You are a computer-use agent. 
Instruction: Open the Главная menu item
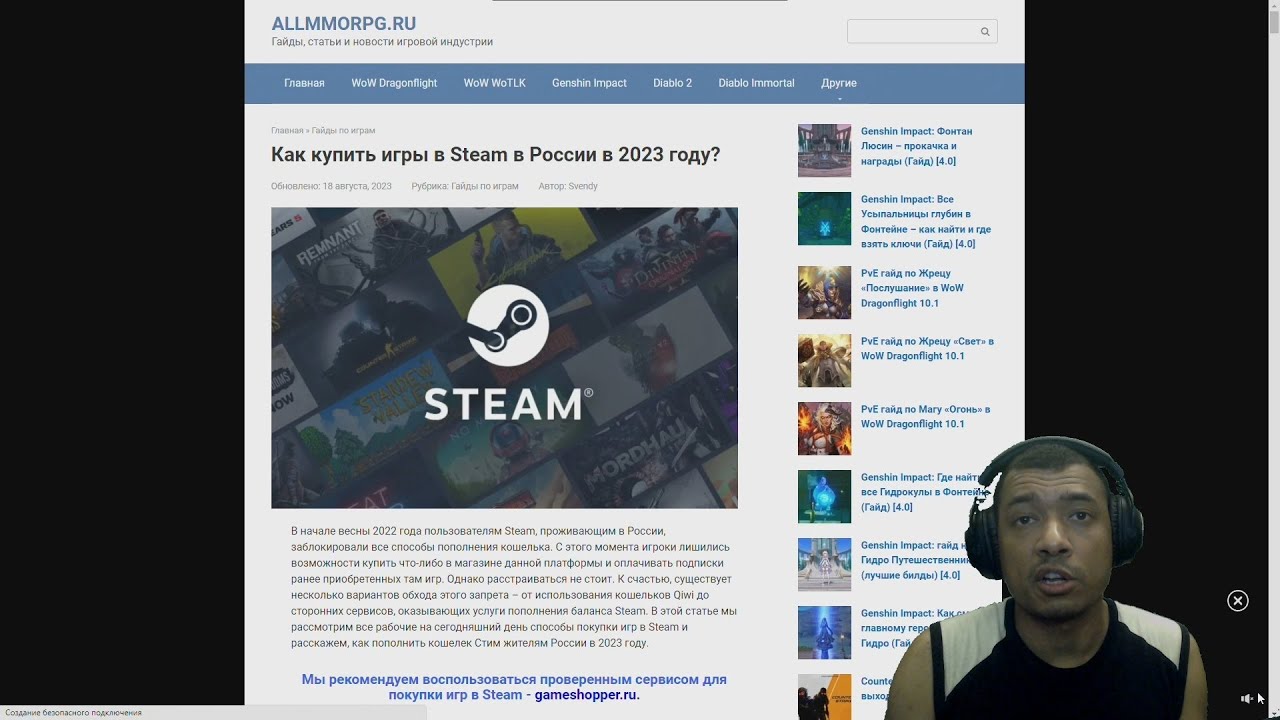pos(304,83)
